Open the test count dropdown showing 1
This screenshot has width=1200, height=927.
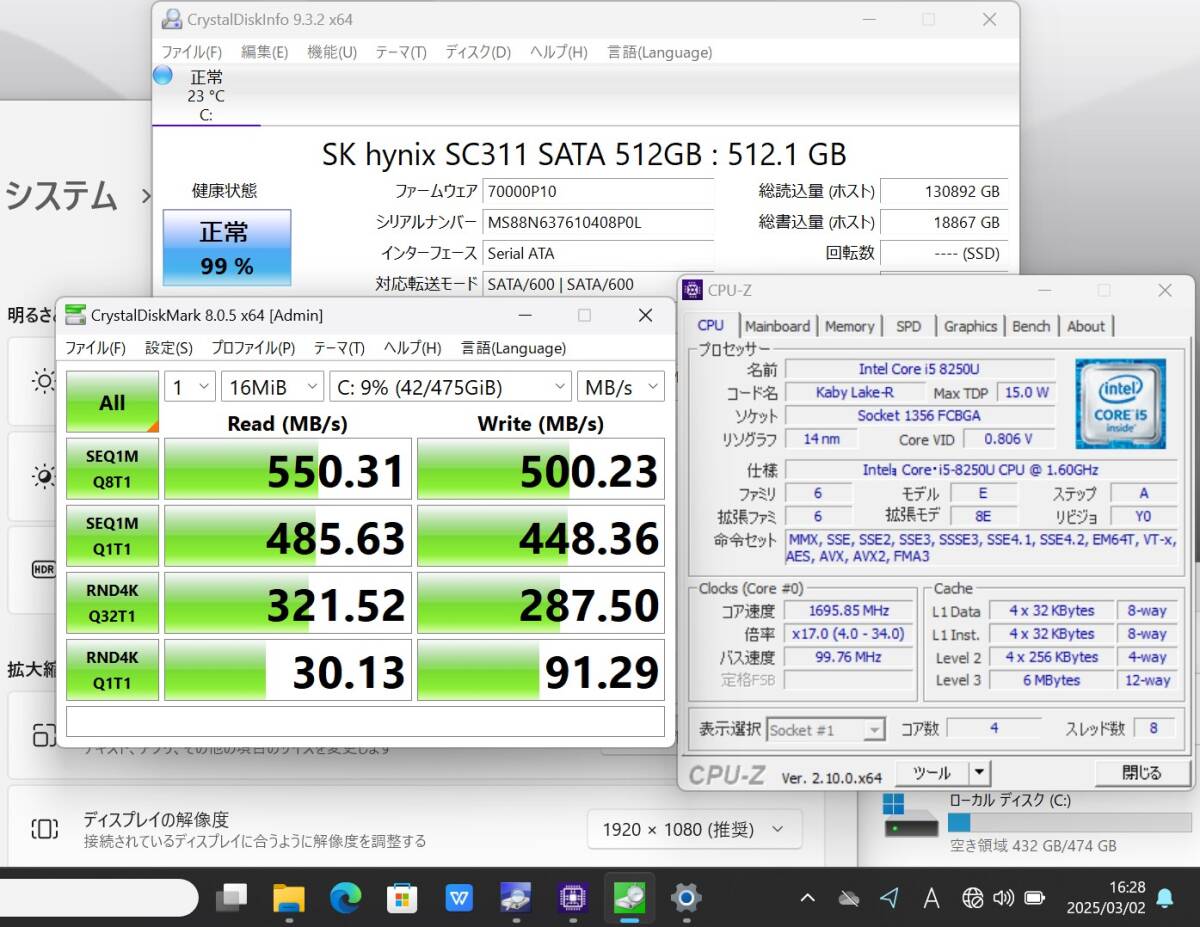click(x=190, y=387)
